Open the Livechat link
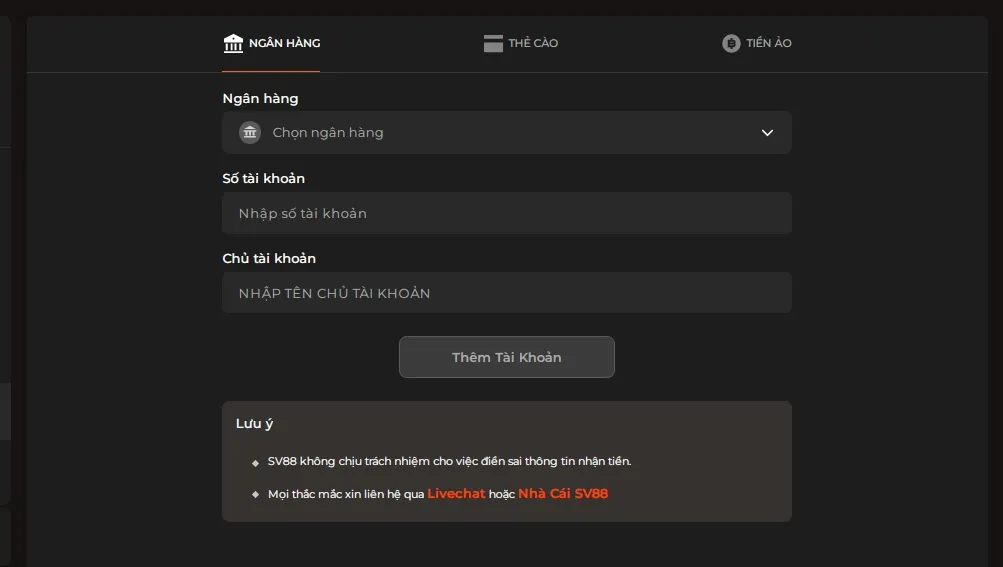Screen dimensions: 1003x567 pos(456,493)
